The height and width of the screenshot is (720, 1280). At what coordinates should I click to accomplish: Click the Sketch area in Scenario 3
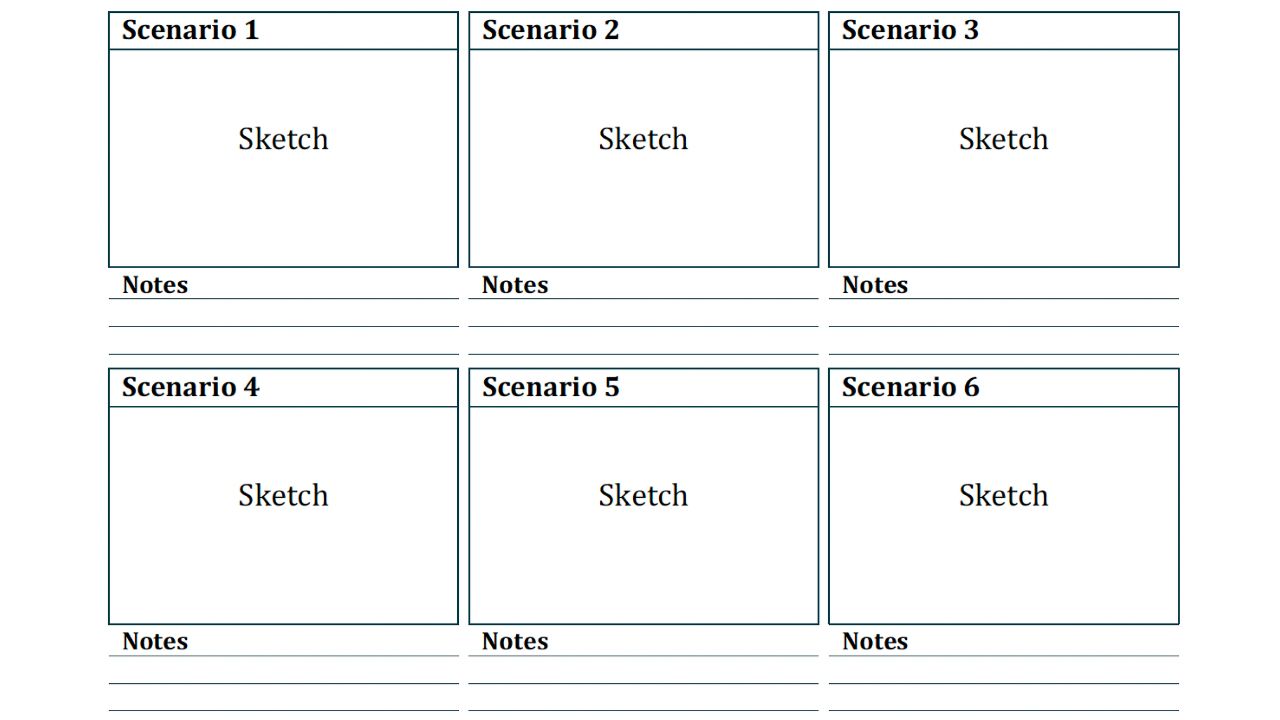click(x=1003, y=158)
